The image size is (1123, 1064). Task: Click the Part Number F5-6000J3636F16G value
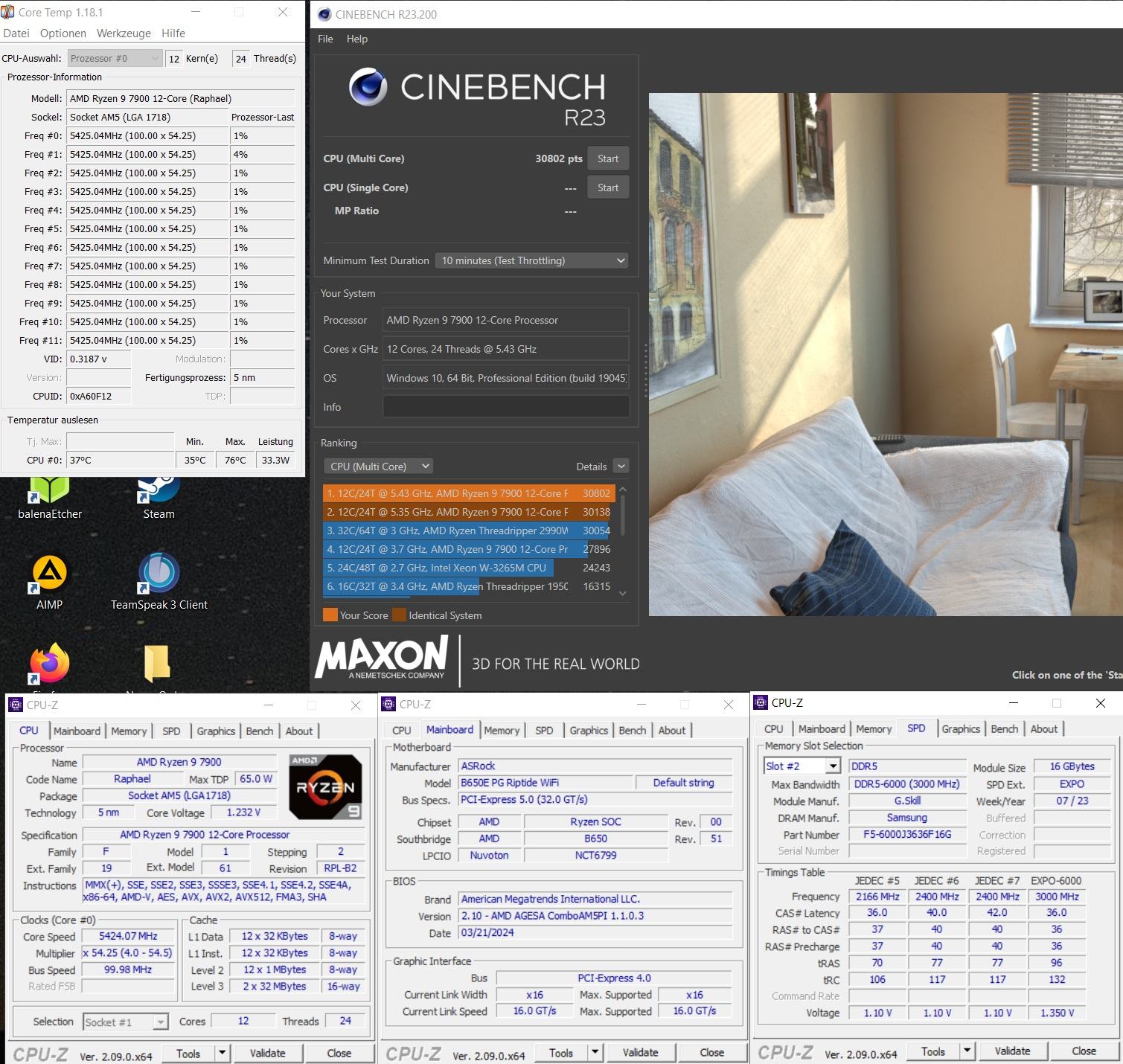(907, 834)
